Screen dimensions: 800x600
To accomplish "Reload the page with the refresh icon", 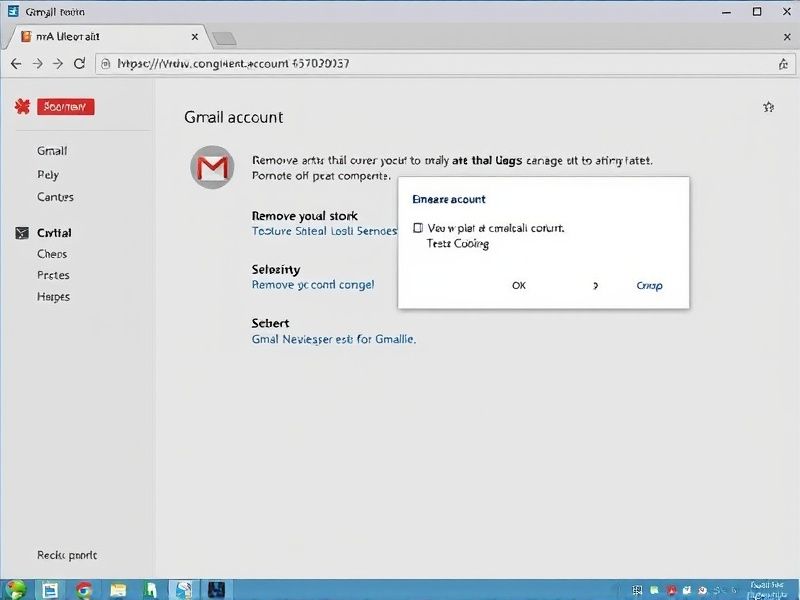I will tap(79, 64).
